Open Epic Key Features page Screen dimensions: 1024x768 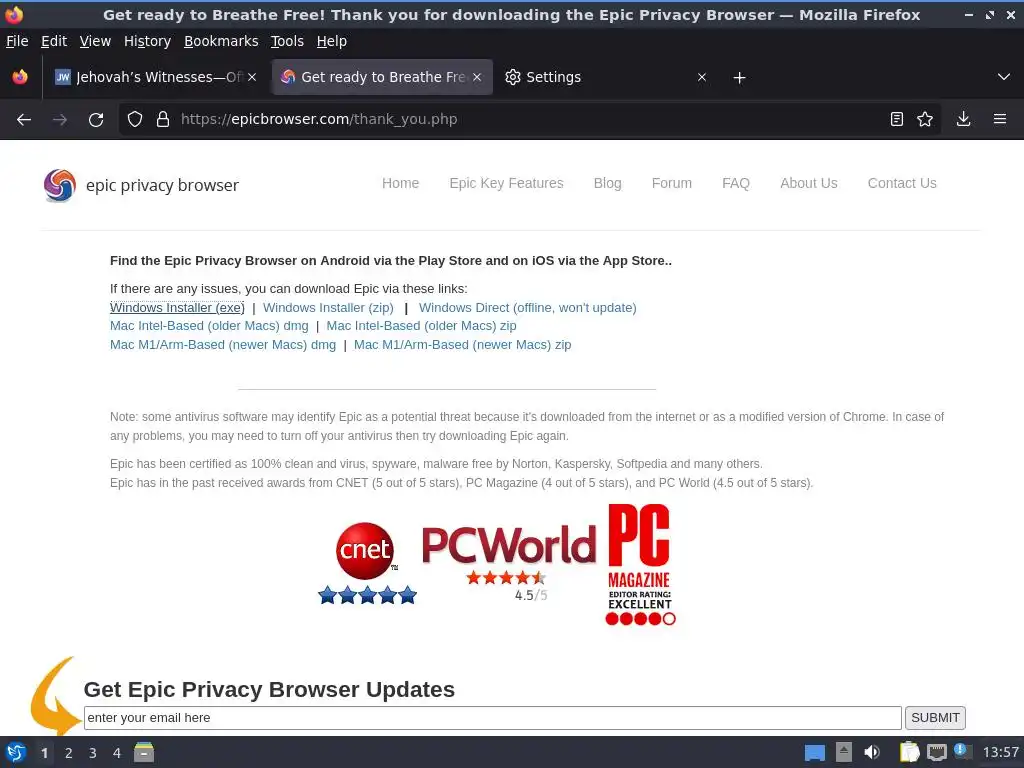click(506, 184)
